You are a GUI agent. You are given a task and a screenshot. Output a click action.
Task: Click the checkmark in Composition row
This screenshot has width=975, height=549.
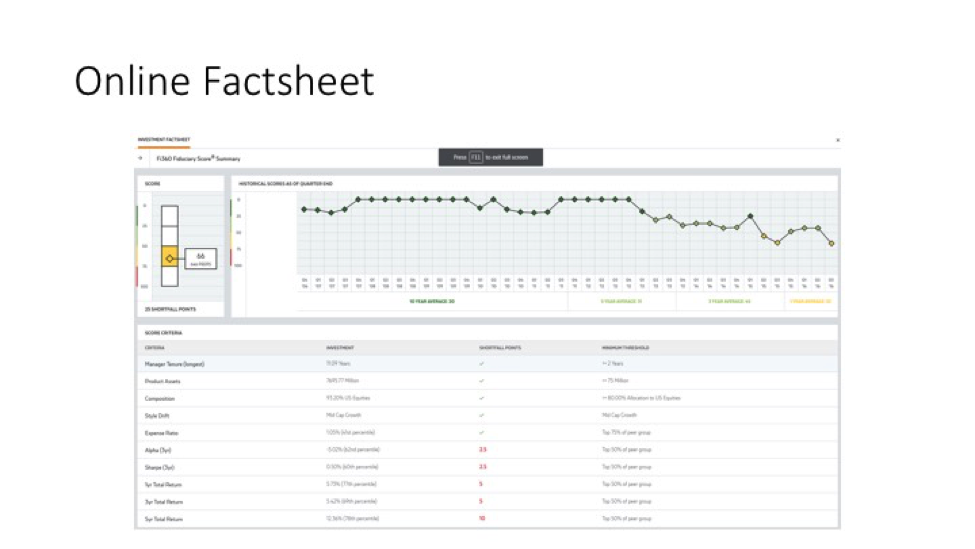coord(481,398)
